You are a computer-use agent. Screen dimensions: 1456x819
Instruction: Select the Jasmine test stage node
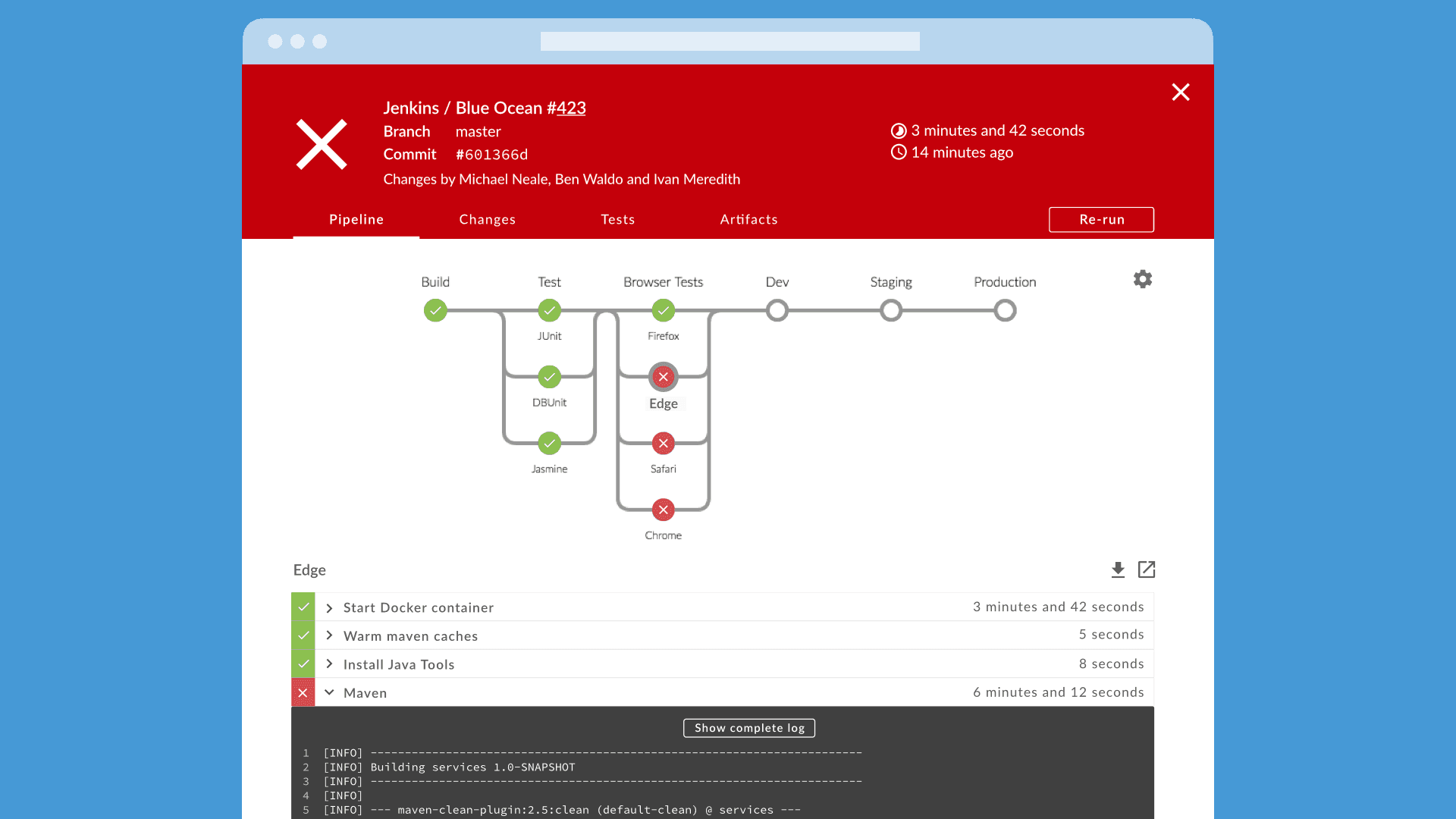click(x=549, y=444)
